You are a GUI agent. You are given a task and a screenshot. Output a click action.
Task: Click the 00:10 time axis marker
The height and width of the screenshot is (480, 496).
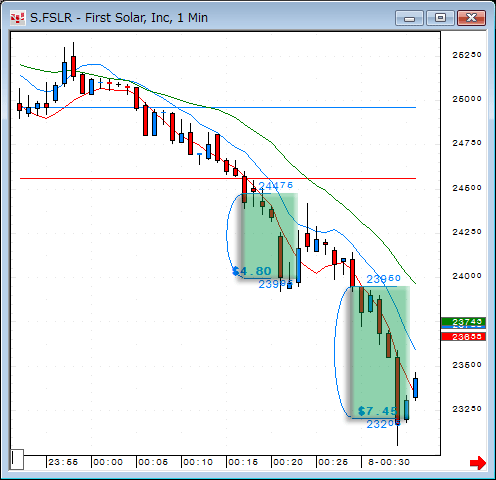198,462
